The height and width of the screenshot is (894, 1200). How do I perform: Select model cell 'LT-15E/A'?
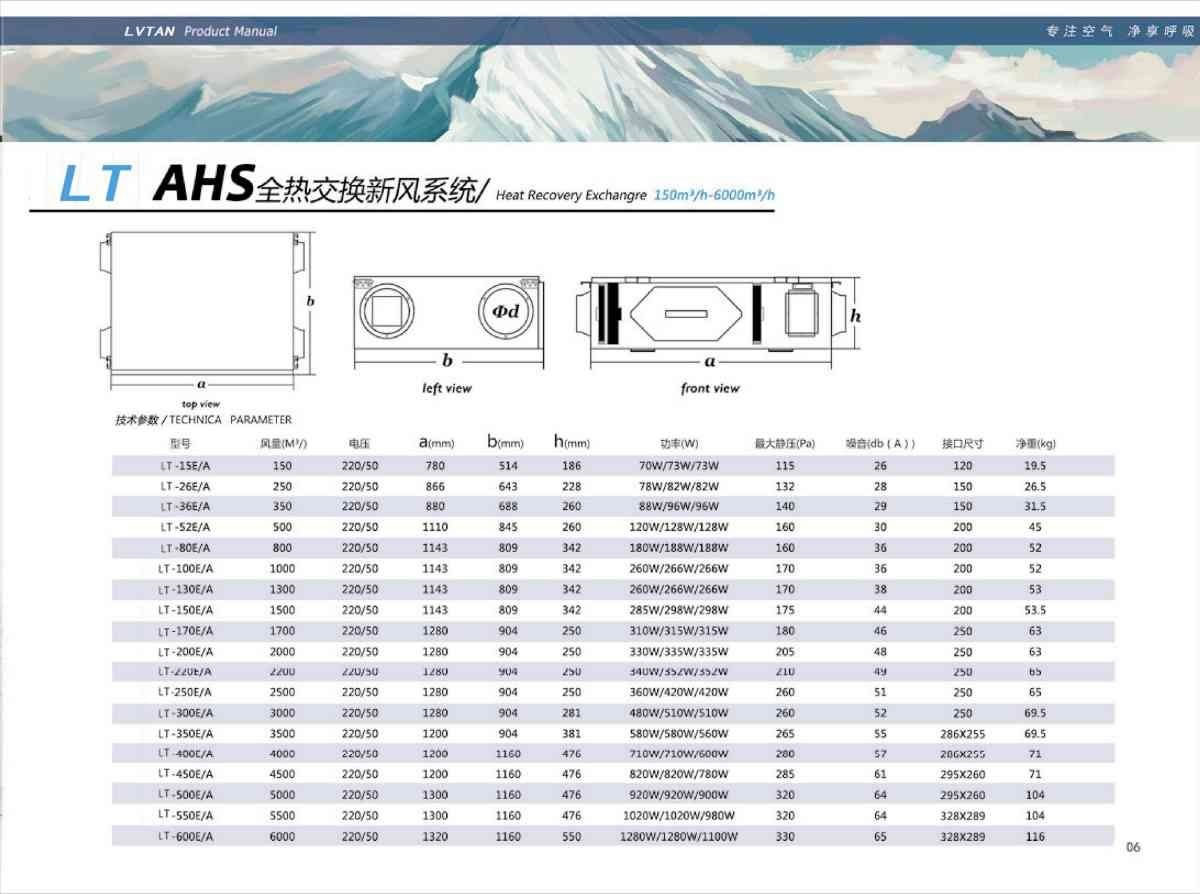click(185, 465)
